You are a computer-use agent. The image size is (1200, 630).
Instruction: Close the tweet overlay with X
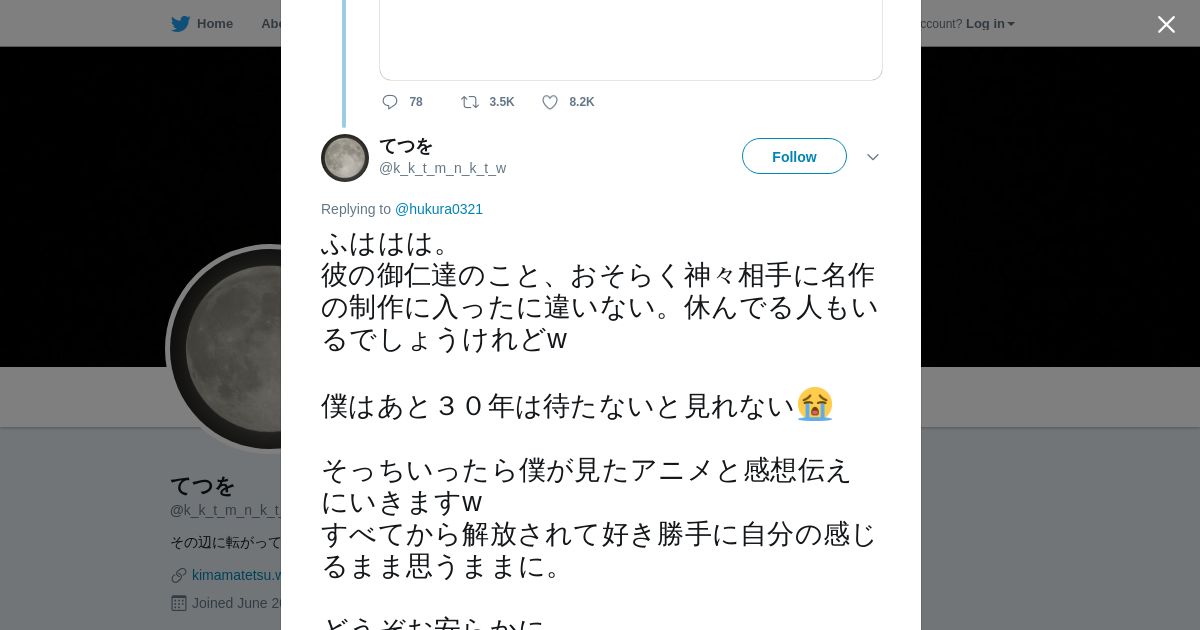coord(1166,24)
